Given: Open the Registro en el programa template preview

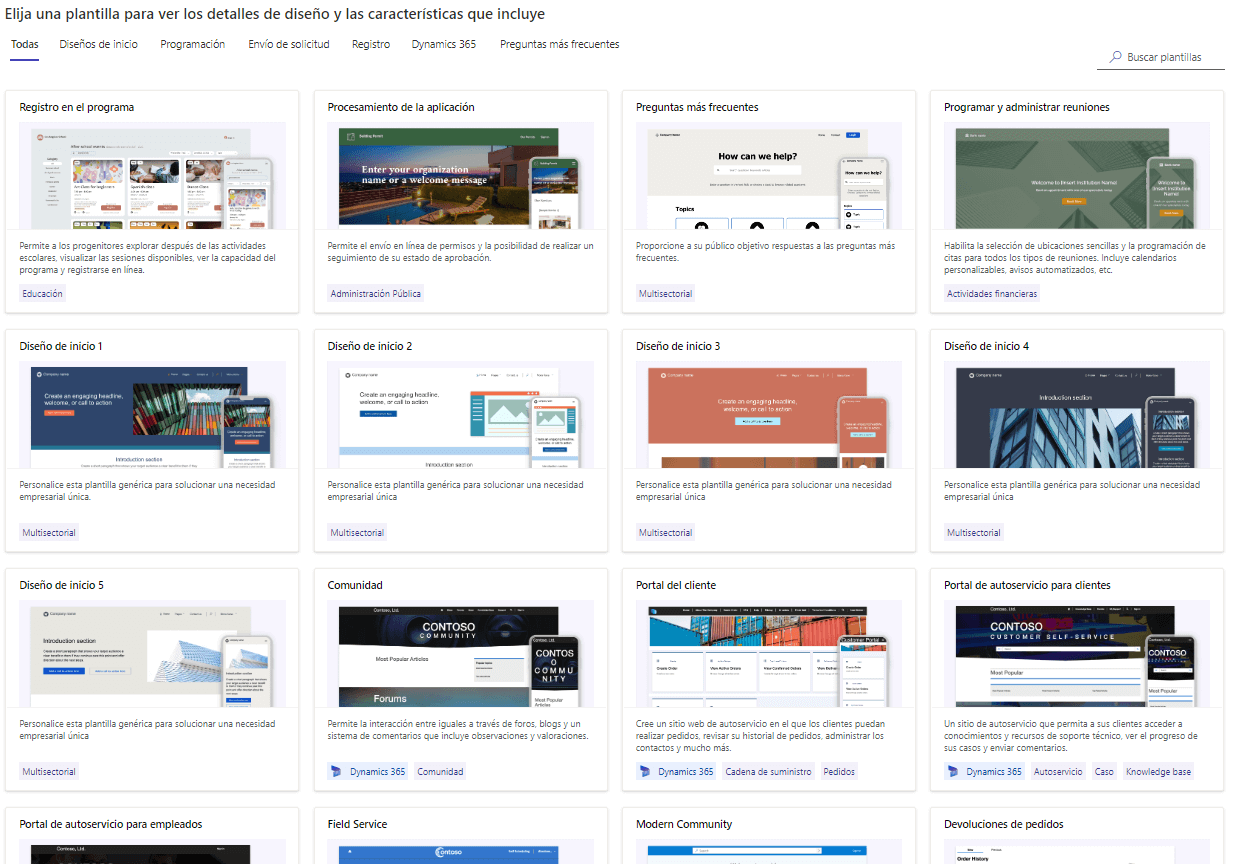Looking at the screenshot, I should click(x=152, y=176).
